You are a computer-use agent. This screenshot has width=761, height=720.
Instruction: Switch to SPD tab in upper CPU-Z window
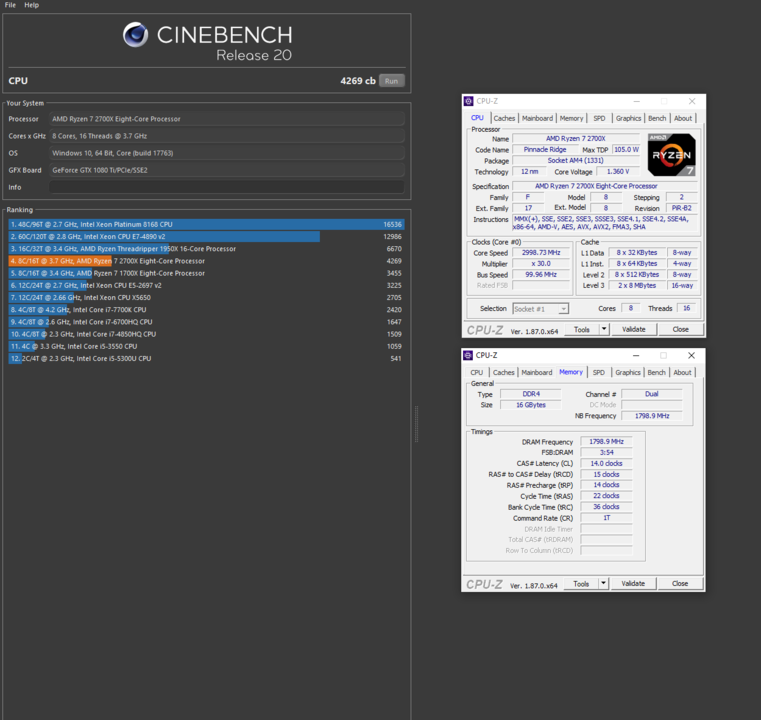599,118
